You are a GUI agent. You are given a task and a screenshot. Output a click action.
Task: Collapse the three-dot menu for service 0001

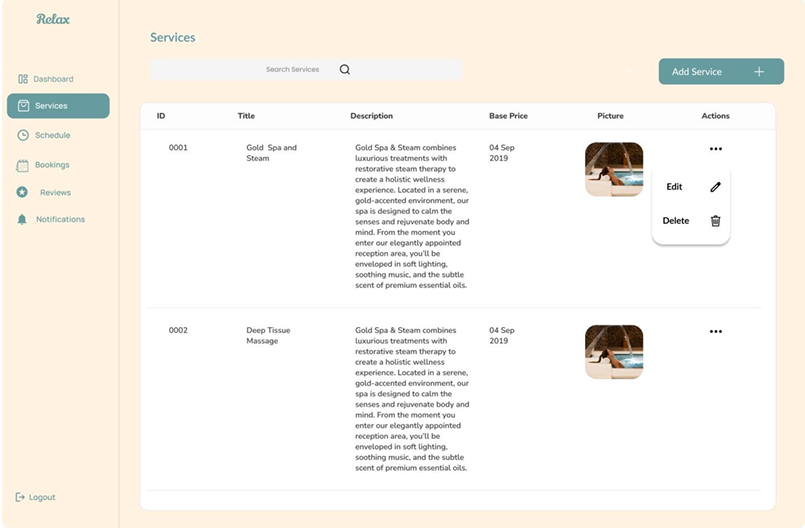click(x=715, y=149)
